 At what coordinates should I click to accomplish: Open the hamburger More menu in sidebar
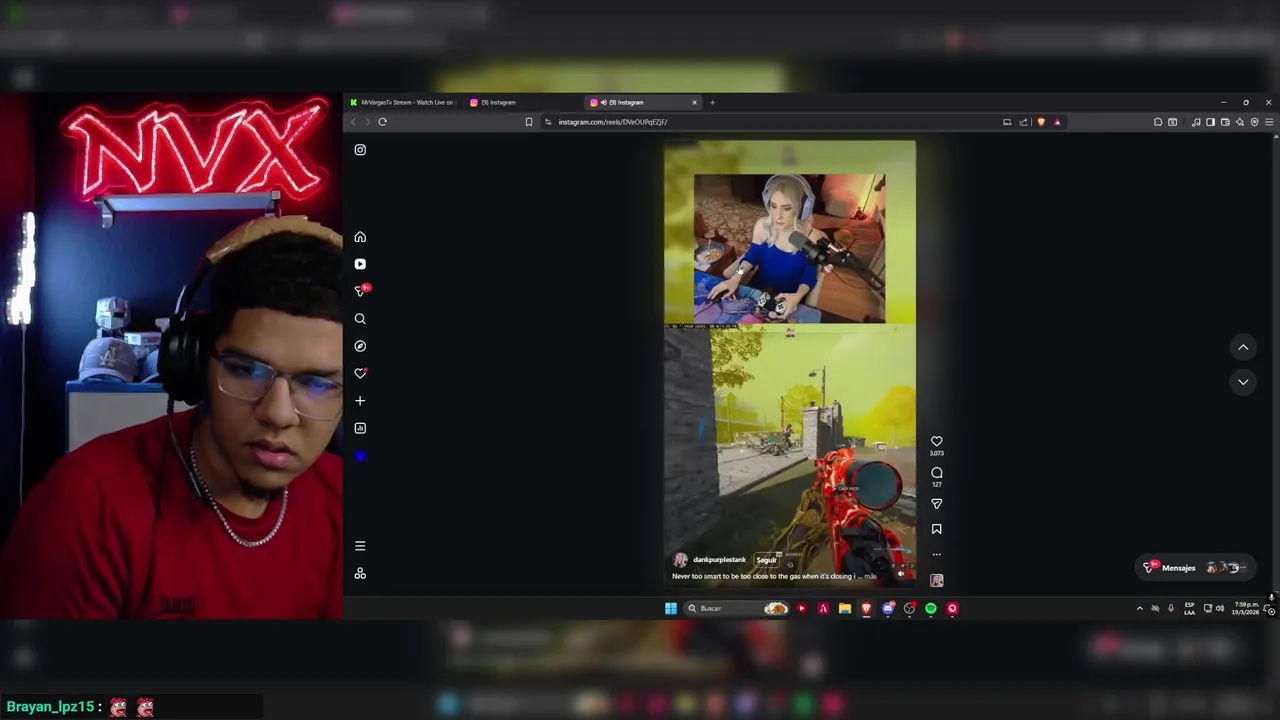pyautogui.click(x=360, y=546)
